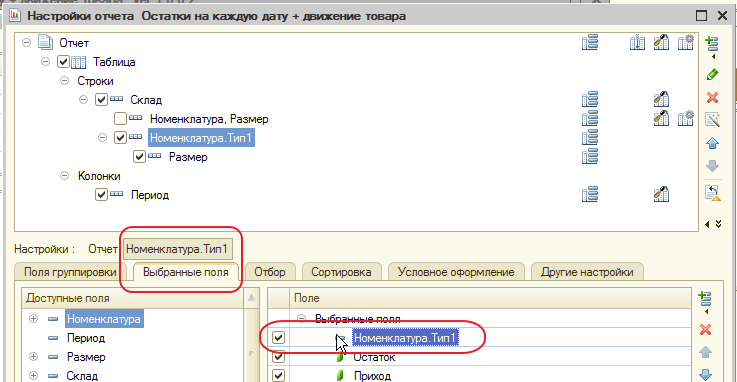This screenshot has width=737, height=382.
Task: Click the Поле column header
Action: [x=490, y=298]
